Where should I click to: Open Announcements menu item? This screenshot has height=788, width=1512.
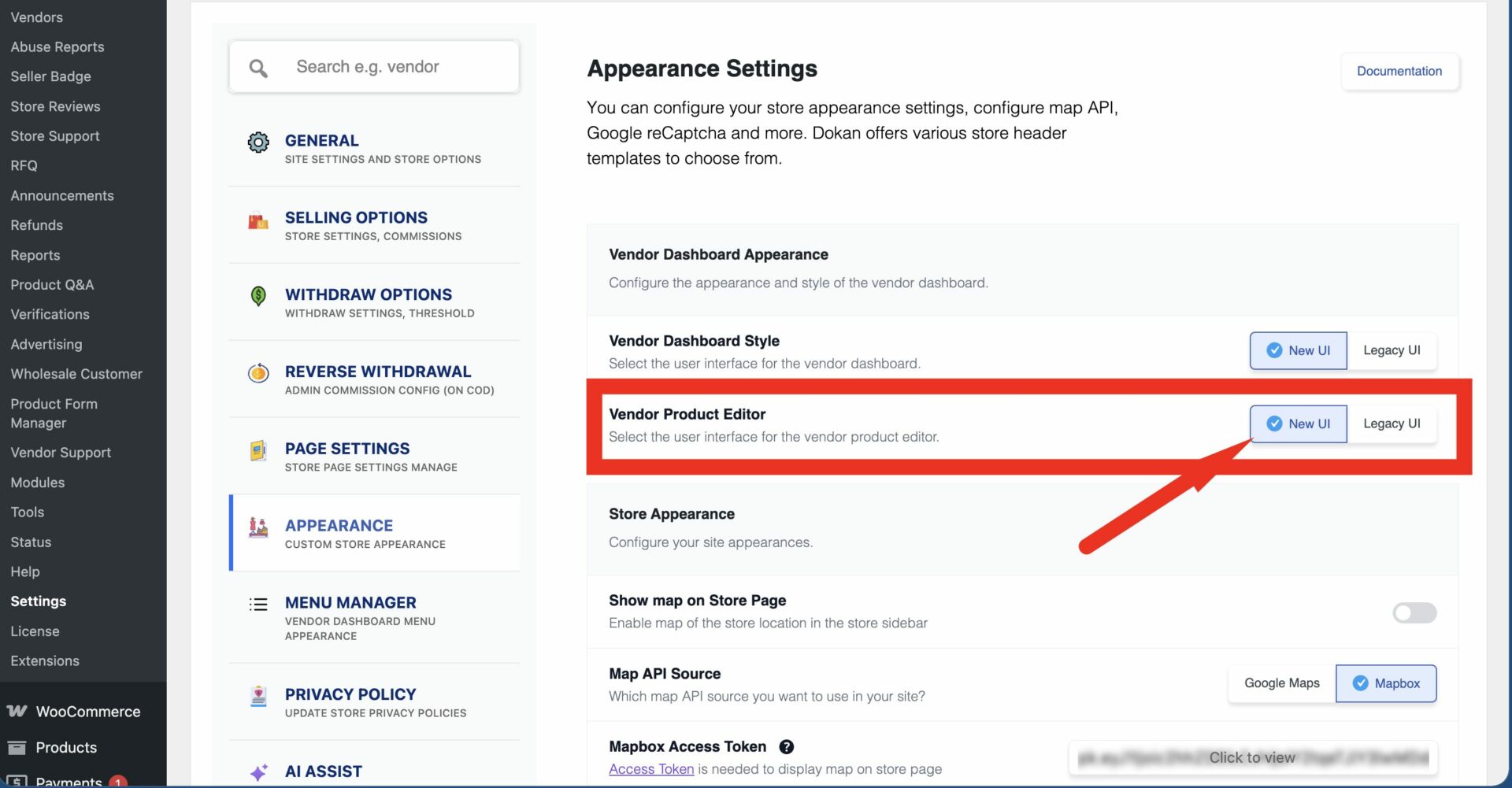click(62, 196)
